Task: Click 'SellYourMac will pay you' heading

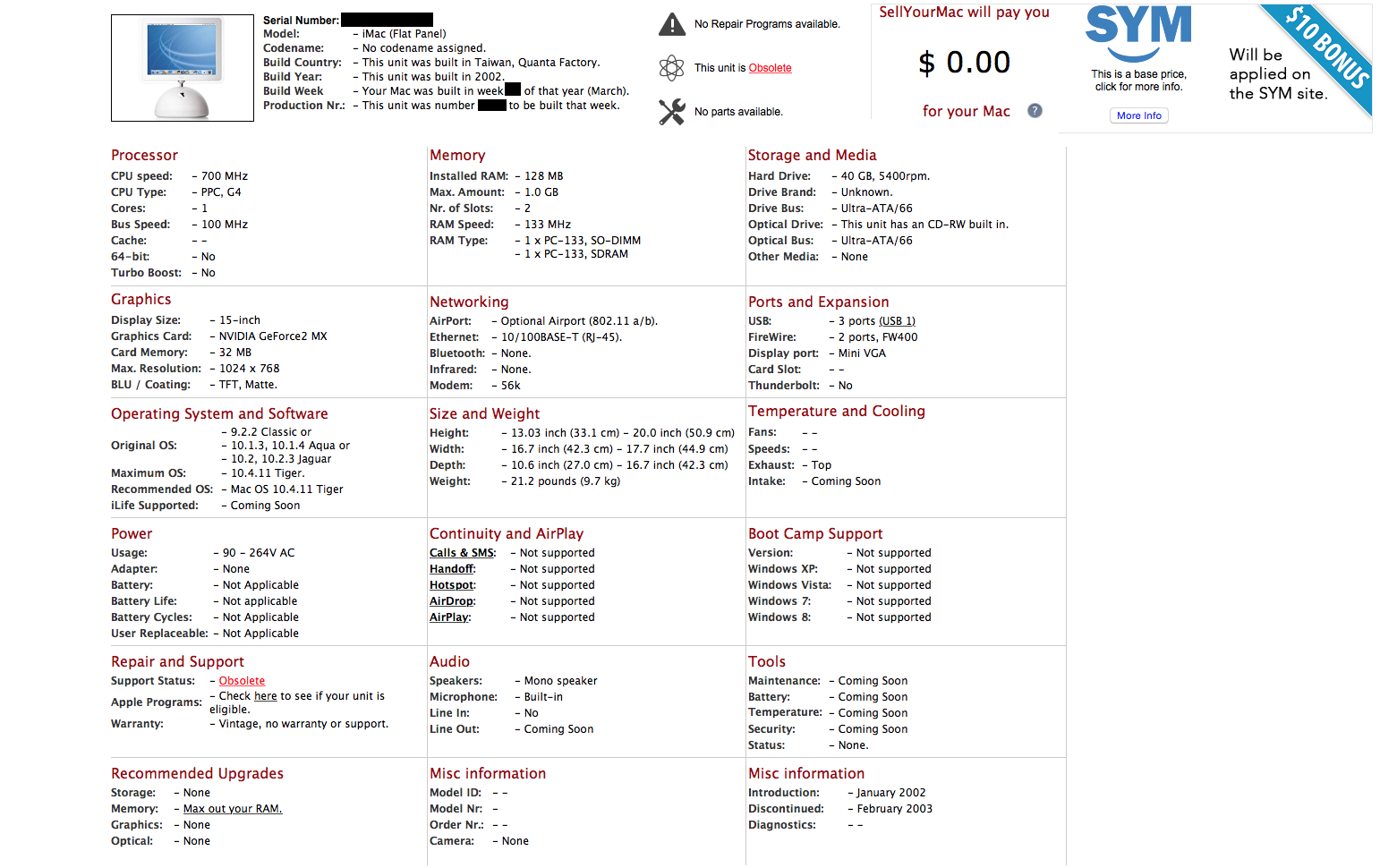Action: point(964,13)
